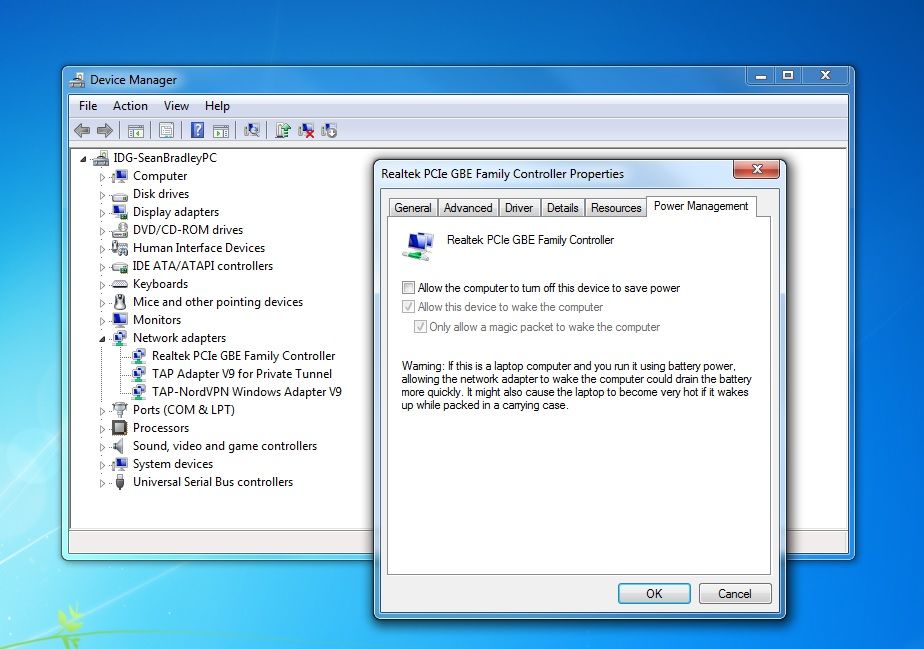This screenshot has width=924, height=649.
Task: Click the Back navigation arrow
Action: coord(82,129)
